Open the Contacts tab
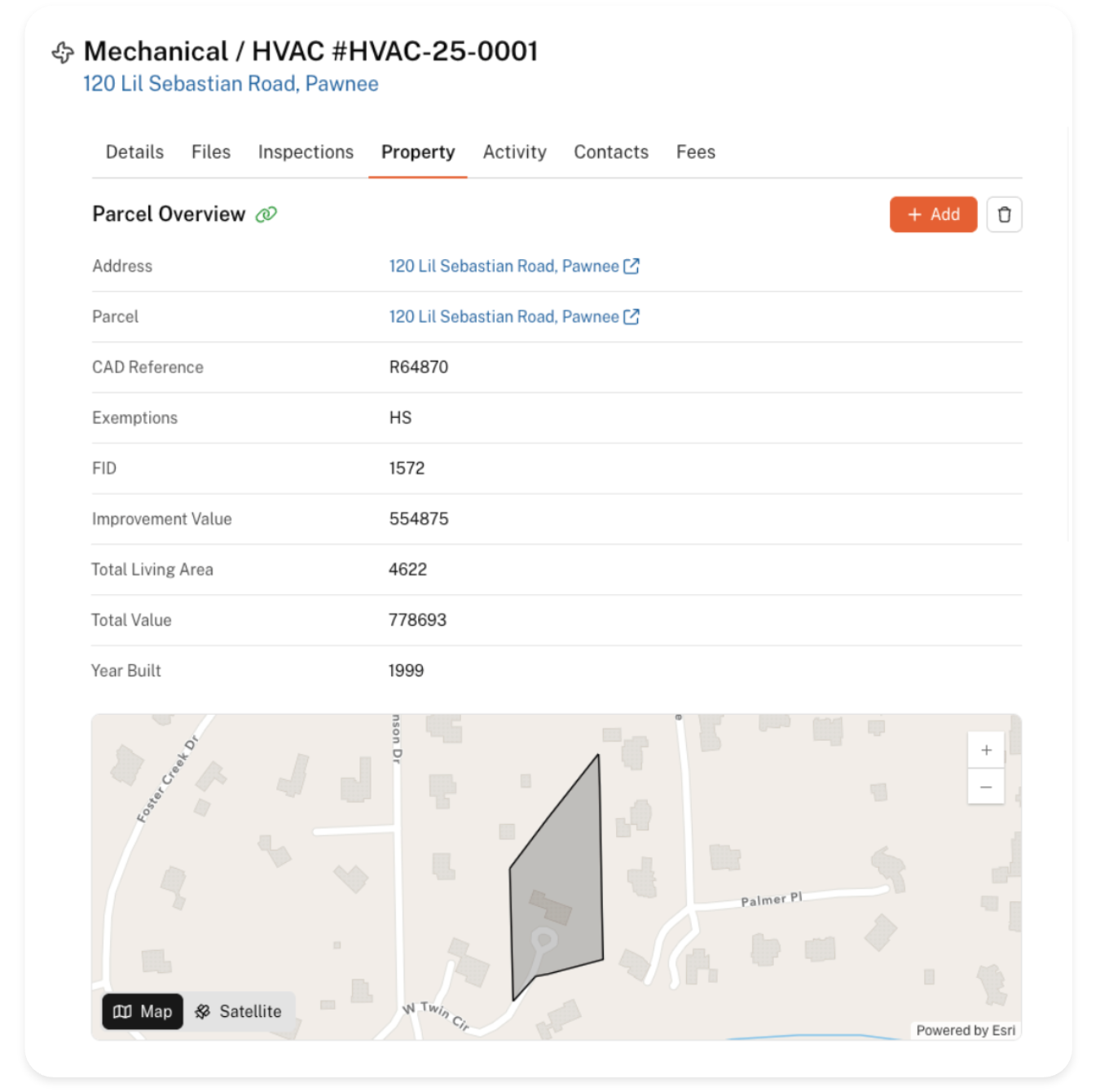Screen dimensions: 1100x1092 coord(611,152)
